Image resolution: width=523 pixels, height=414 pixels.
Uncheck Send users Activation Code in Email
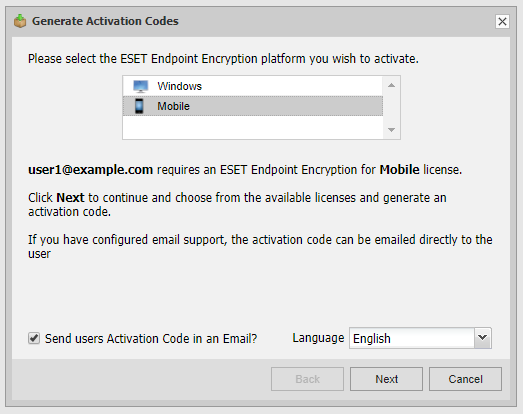coord(34,338)
